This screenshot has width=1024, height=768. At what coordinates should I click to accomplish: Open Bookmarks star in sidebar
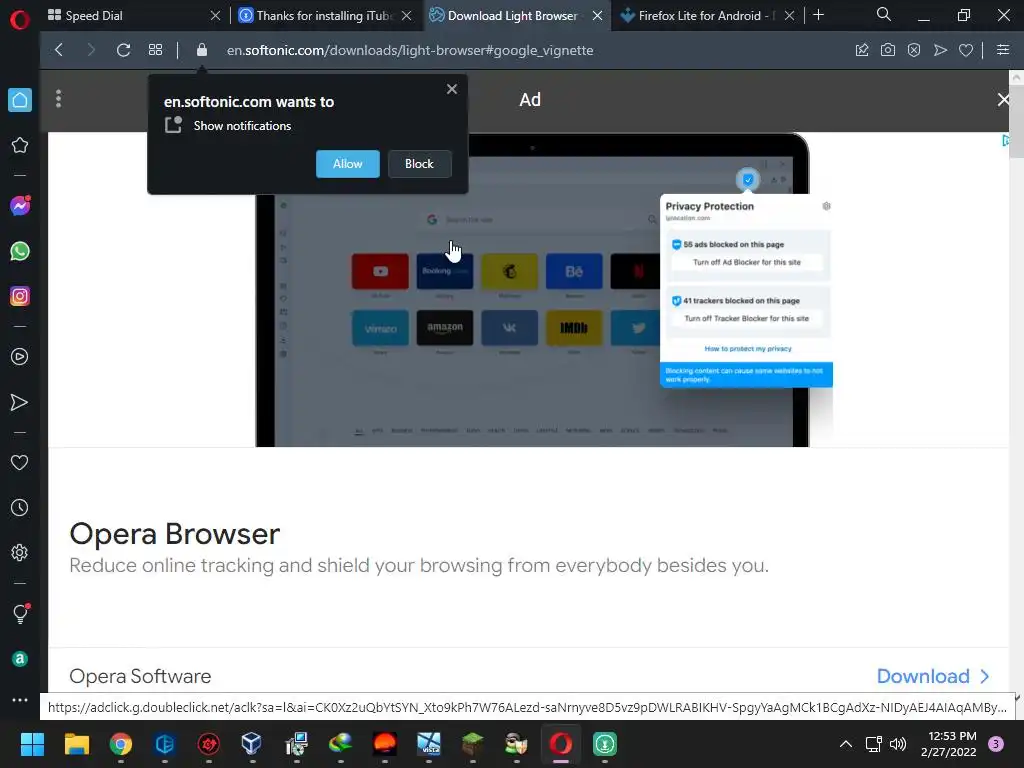(20, 145)
